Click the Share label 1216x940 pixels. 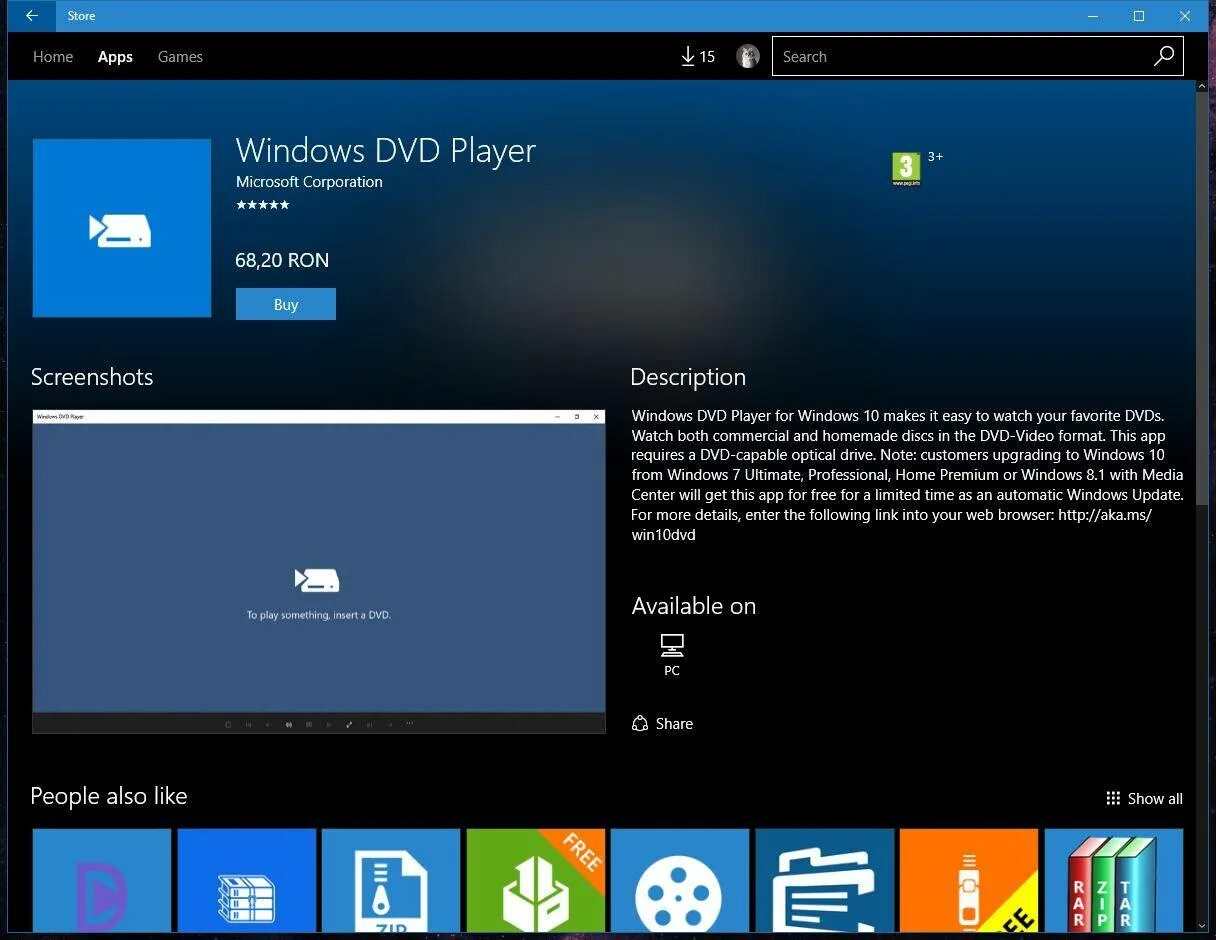[x=674, y=723]
